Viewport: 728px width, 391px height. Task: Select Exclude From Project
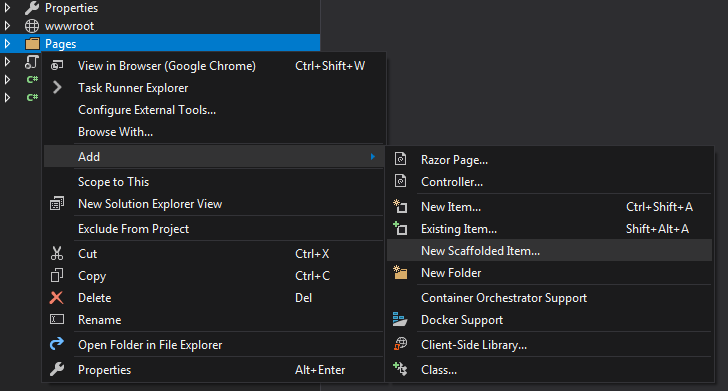(x=214, y=229)
